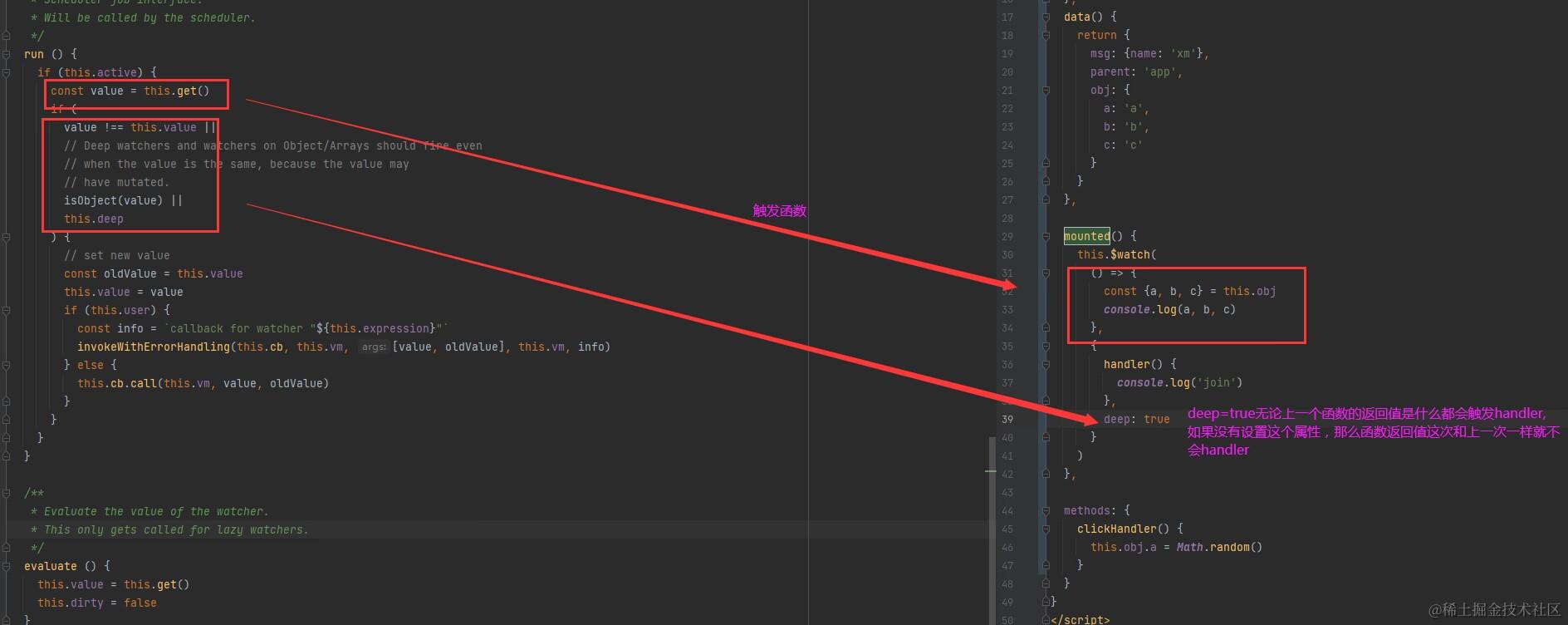Viewport: 1568px width, 625px height.
Task: Collapse the return block on line 18
Action: click(1046, 36)
